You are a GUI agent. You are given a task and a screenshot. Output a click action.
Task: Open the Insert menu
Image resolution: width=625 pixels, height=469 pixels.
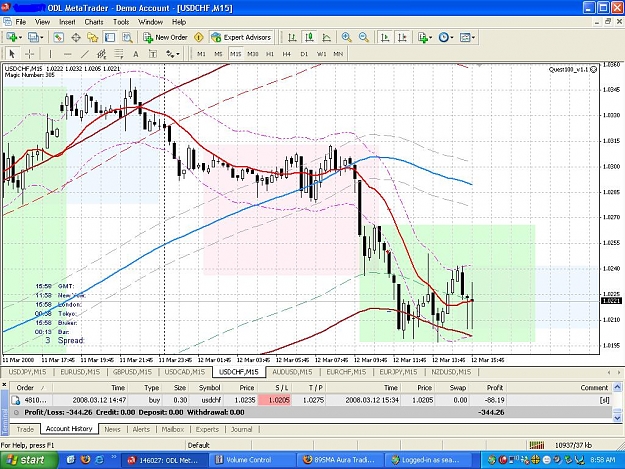[x=67, y=22]
